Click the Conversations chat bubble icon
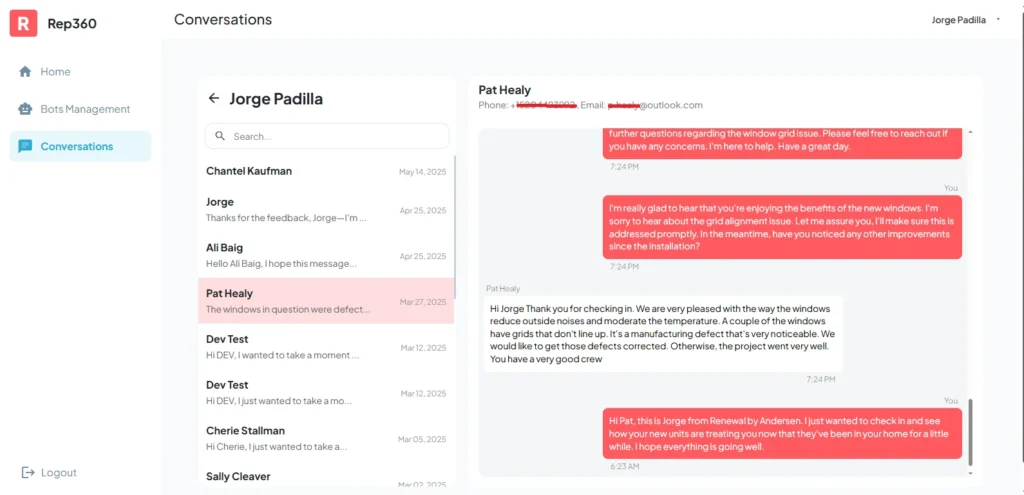Image resolution: width=1024 pixels, height=495 pixels. point(26,146)
